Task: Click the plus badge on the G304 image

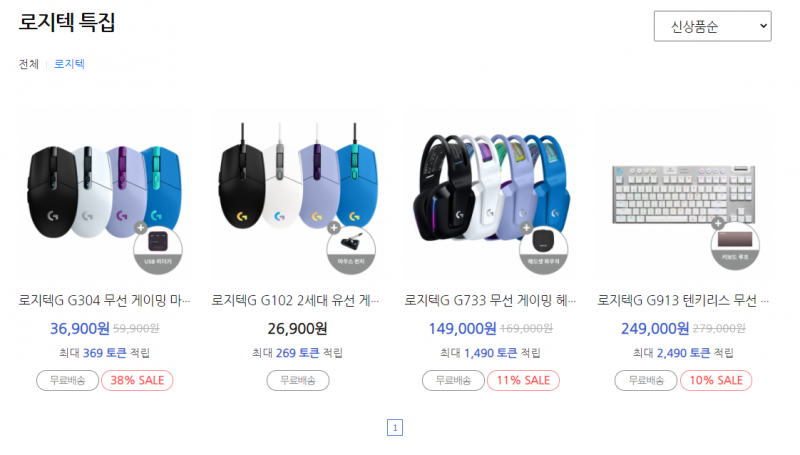Action: click(x=141, y=228)
